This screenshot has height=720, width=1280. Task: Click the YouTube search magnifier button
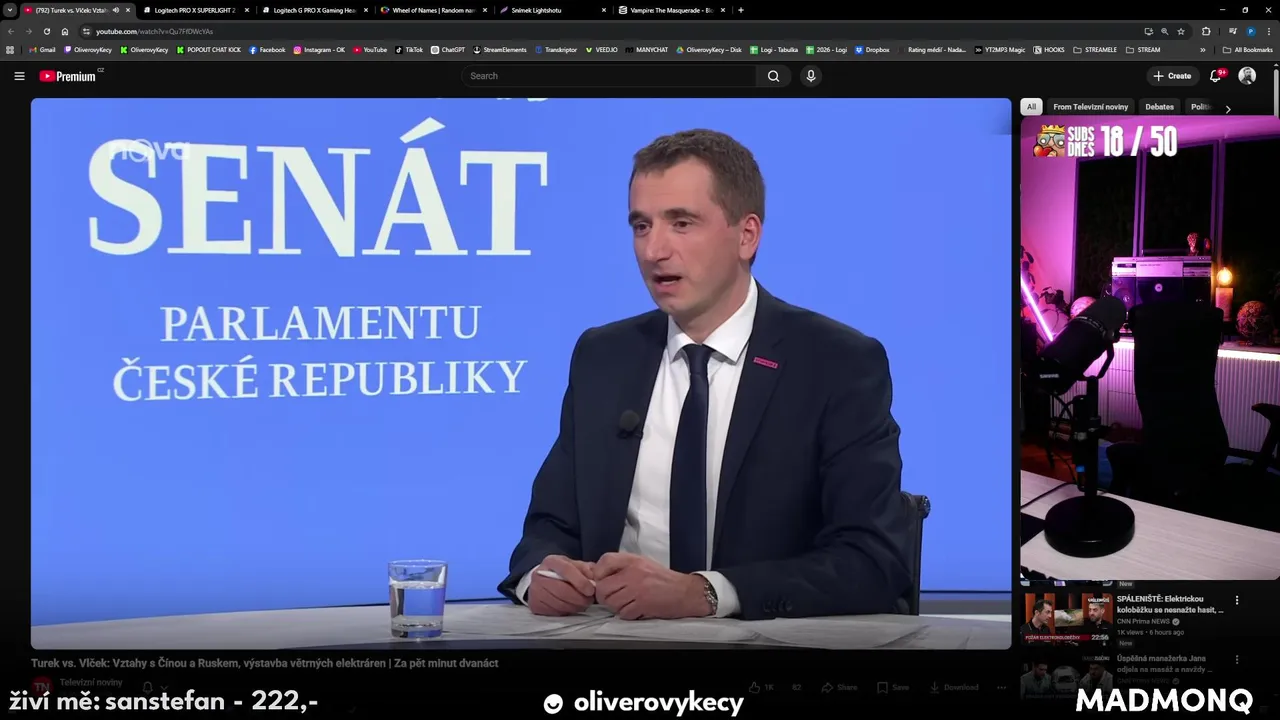(773, 76)
